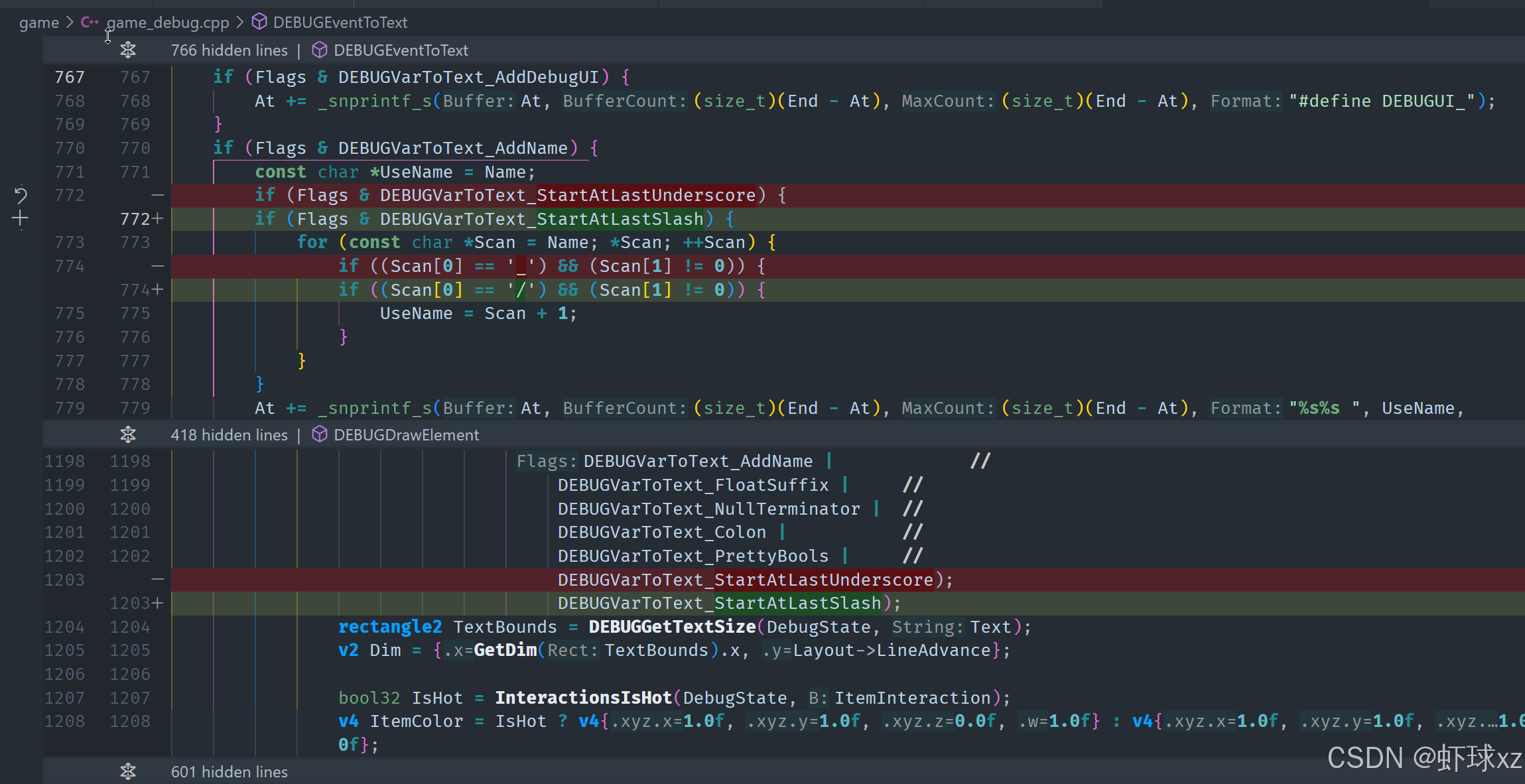Viewport: 1525px width, 784px height.
Task: Open the game_debug.cpp breadcrumb item
Action: click(x=167, y=23)
